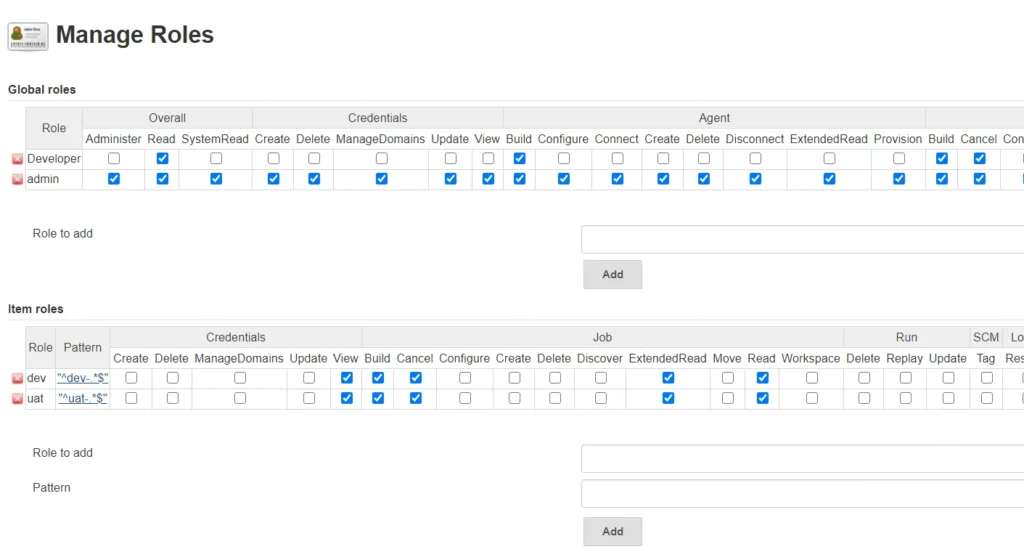Enable Agent Provision for Developer role
Viewport: 1024px width, 560px height.
(899, 158)
